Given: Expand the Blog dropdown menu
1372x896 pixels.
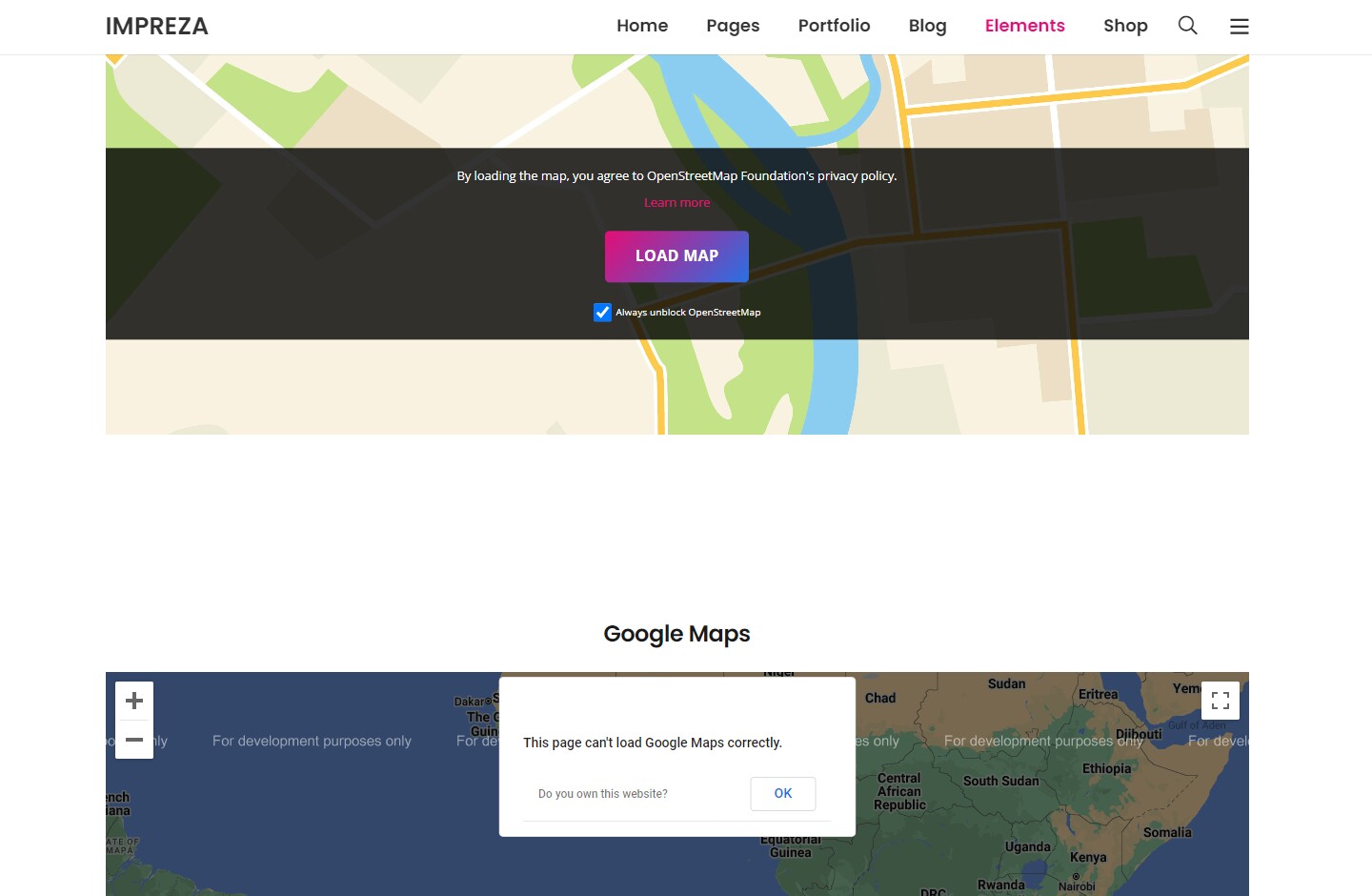Looking at the screenshot, I should (927, 26).
